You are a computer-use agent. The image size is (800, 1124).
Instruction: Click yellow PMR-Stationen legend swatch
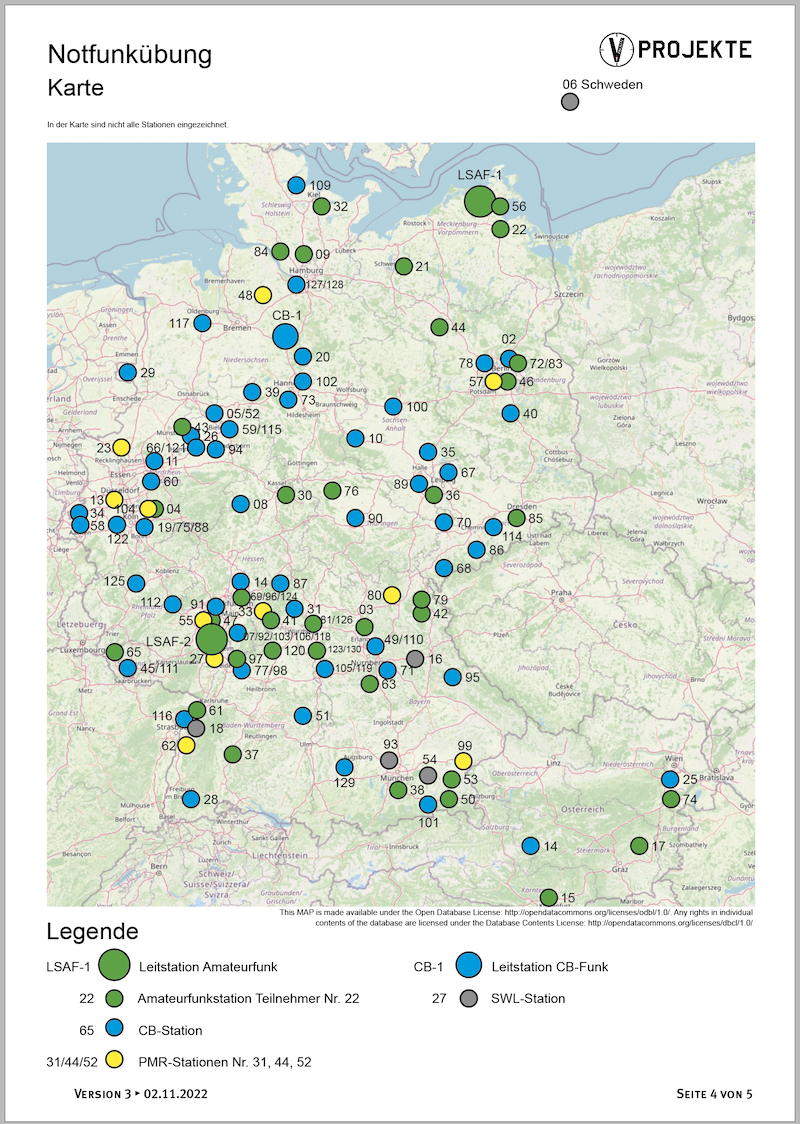[x=114, y=1061]
